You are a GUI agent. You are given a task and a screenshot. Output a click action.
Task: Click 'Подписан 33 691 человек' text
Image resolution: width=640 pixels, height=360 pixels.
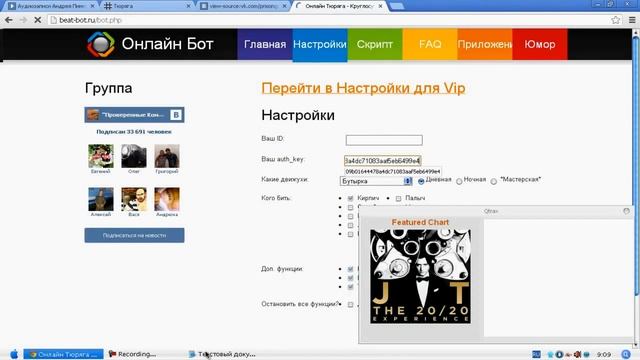134,131
